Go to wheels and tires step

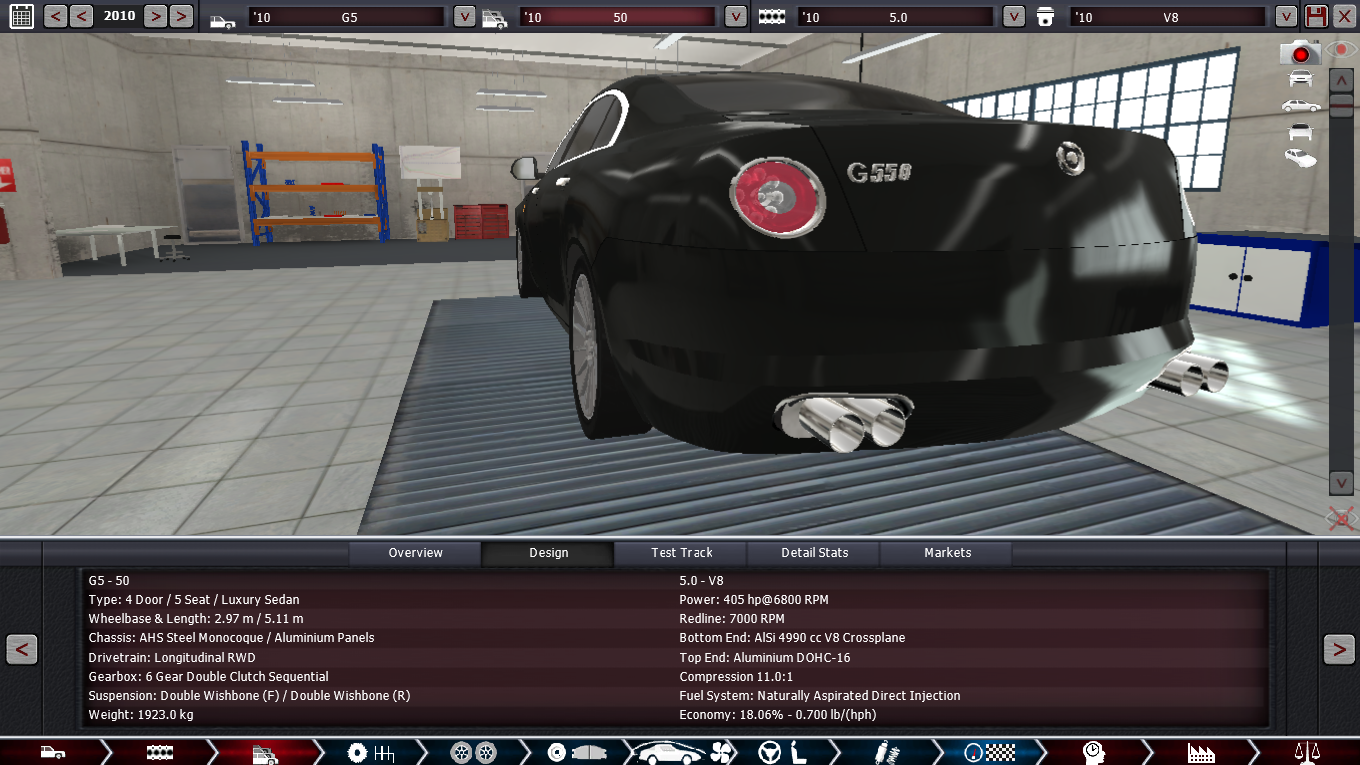click(x=473, y=752)
